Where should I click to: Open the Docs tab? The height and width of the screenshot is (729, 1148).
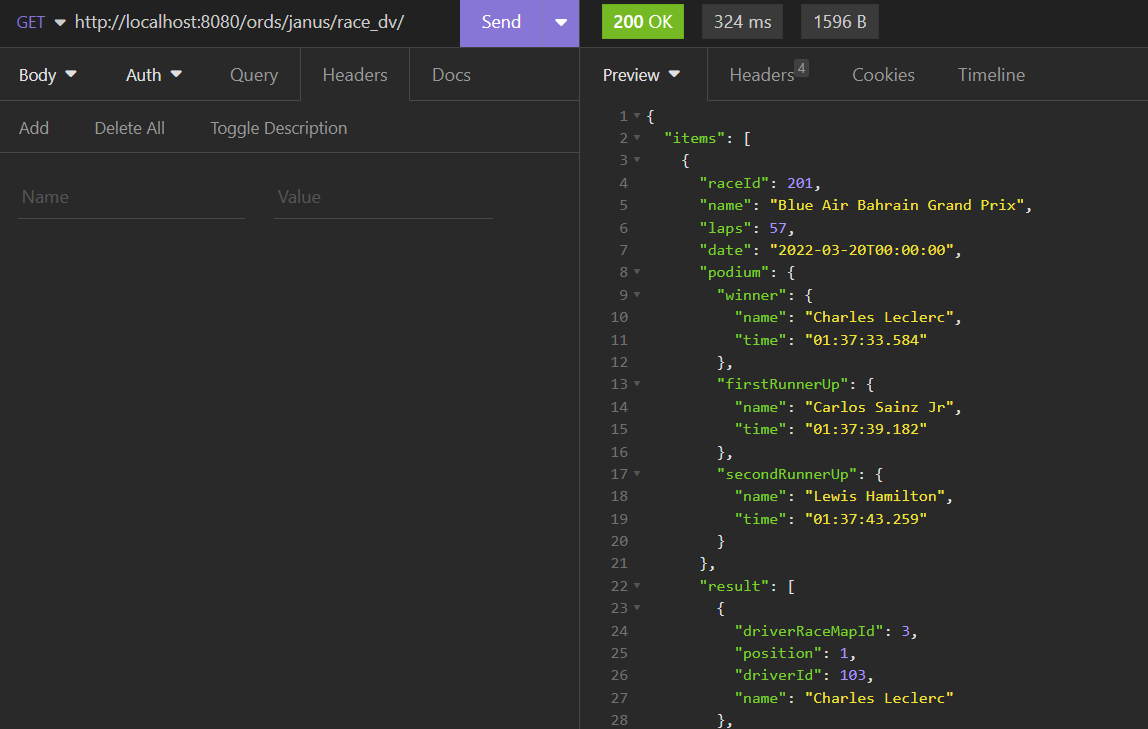coord(451,75)
